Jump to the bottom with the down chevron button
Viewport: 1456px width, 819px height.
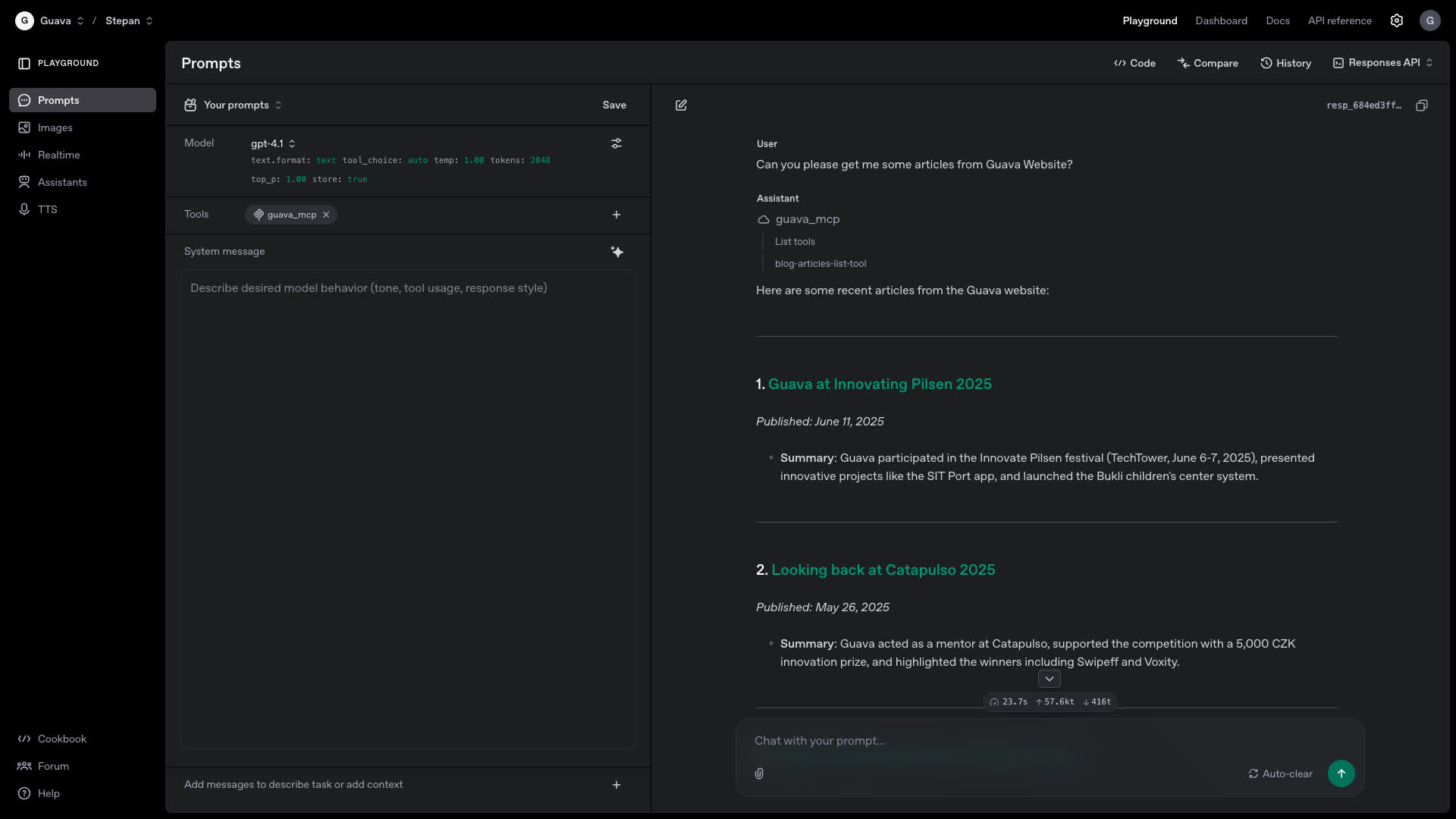pos(1050,679)
